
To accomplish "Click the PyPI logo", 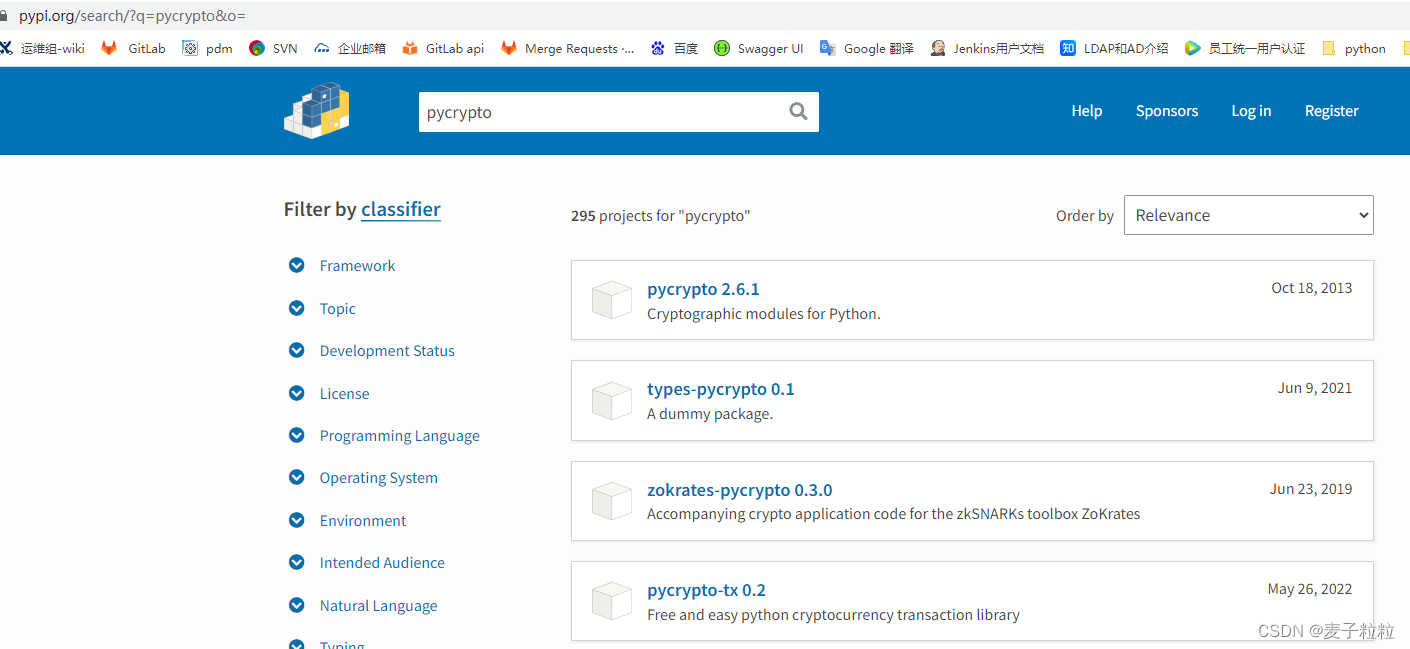I will pos(316,110).
